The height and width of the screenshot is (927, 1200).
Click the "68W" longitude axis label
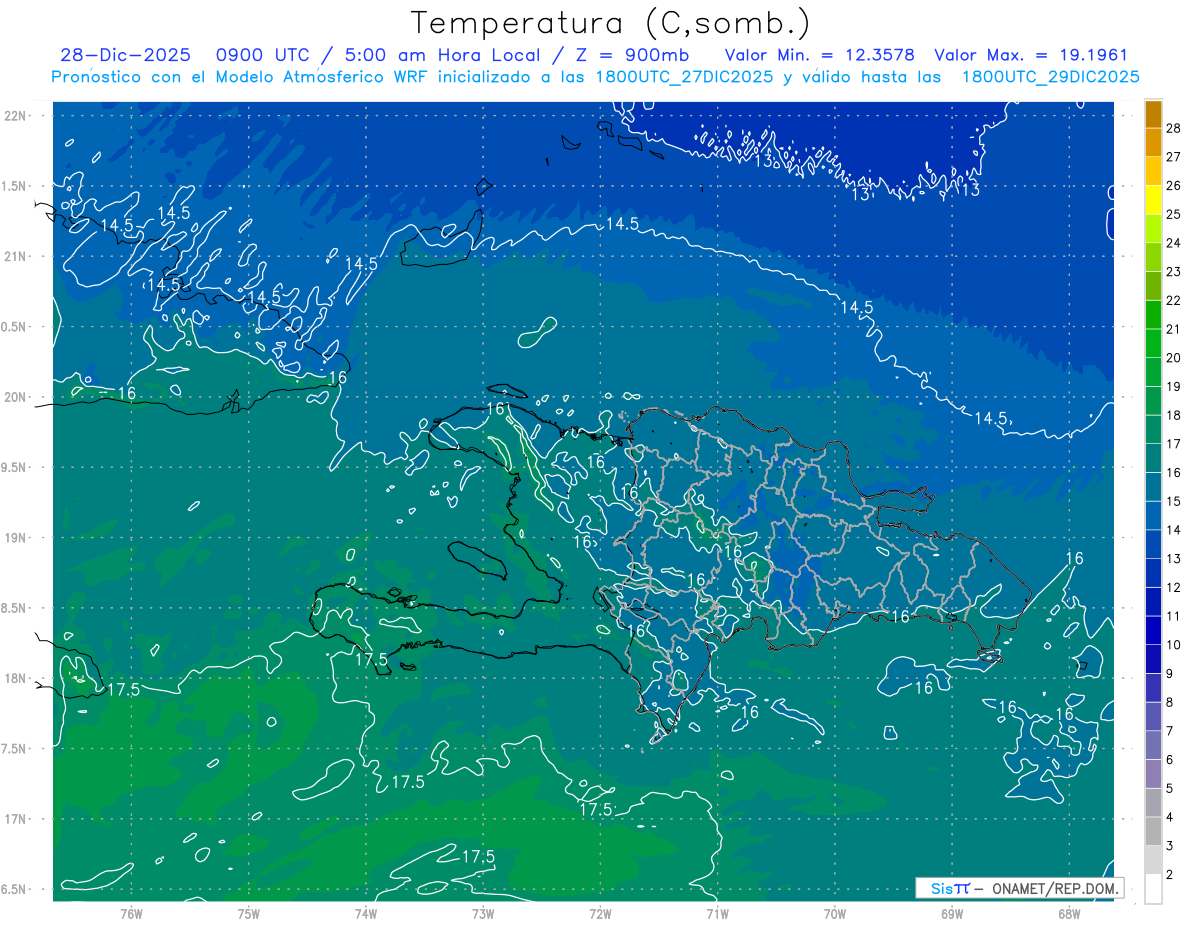click(1069, 913)
